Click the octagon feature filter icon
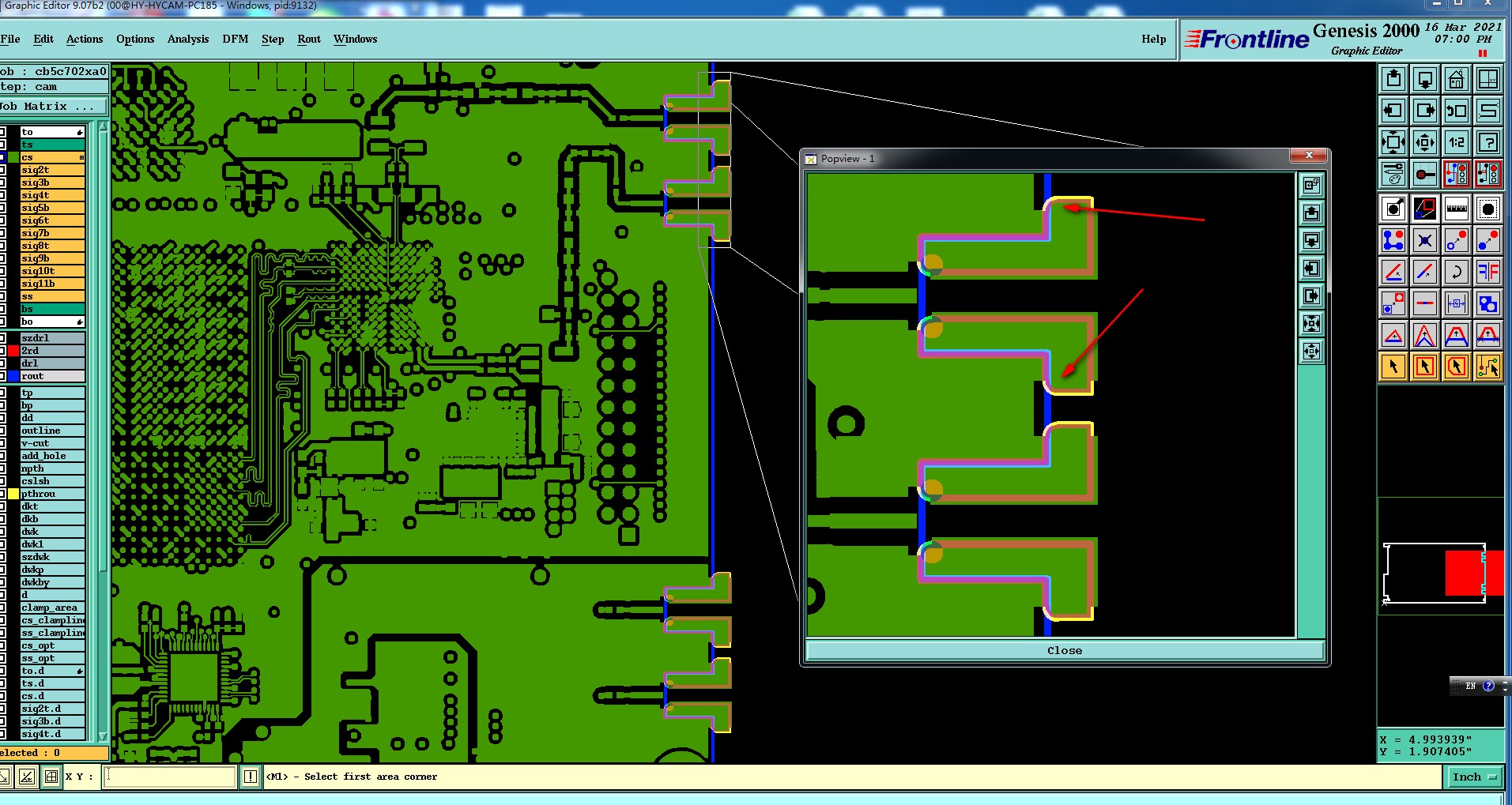Screen dimensions: 1512x805 point(1488,209)
